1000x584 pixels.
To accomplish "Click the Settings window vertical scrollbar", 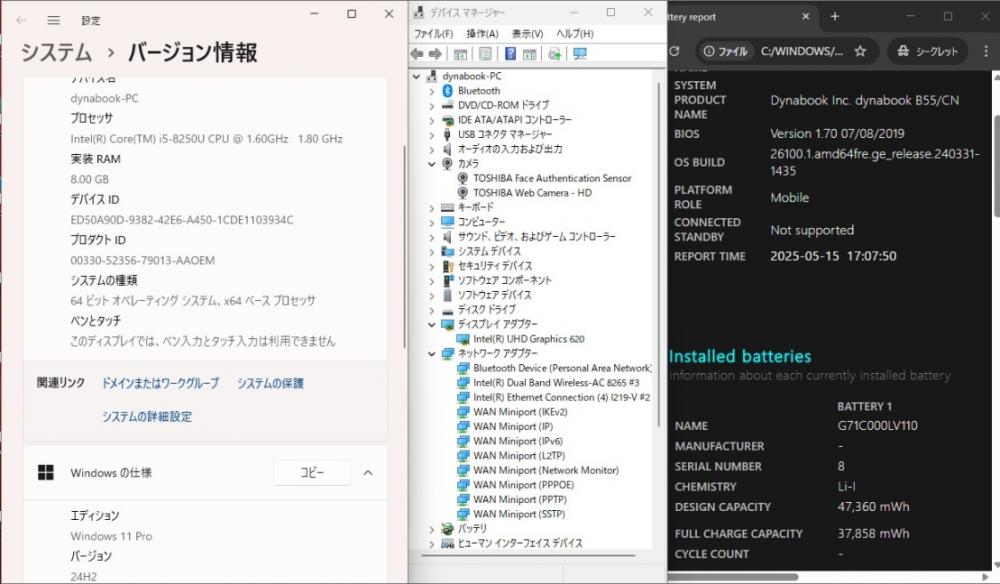I will [x=404, y=247].
